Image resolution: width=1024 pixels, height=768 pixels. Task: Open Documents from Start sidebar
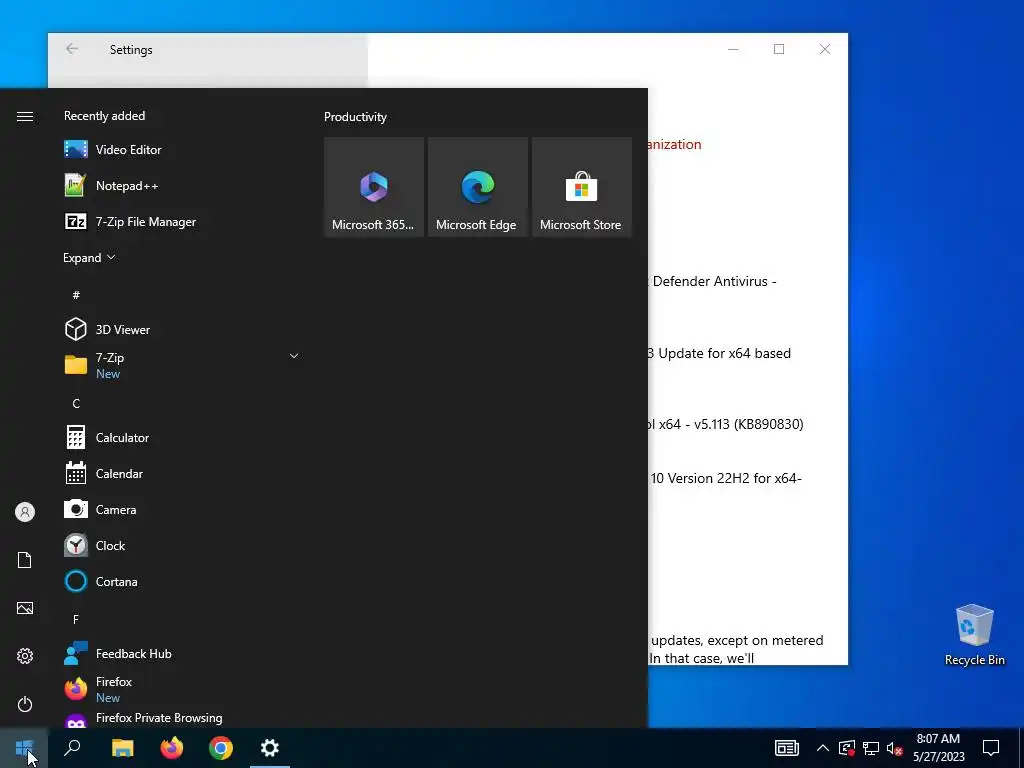[x=25, y=560]
